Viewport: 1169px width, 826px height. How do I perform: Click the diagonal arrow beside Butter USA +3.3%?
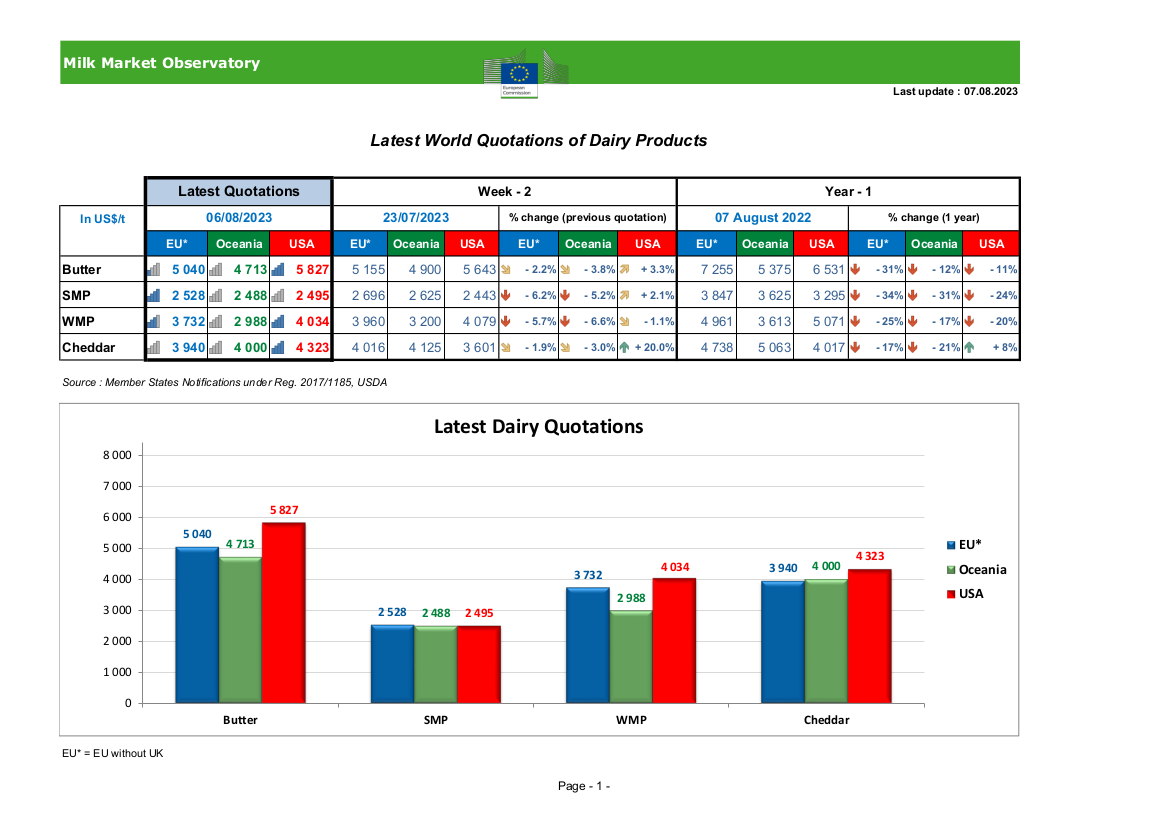pyautogui.click(x=625, y=270)
